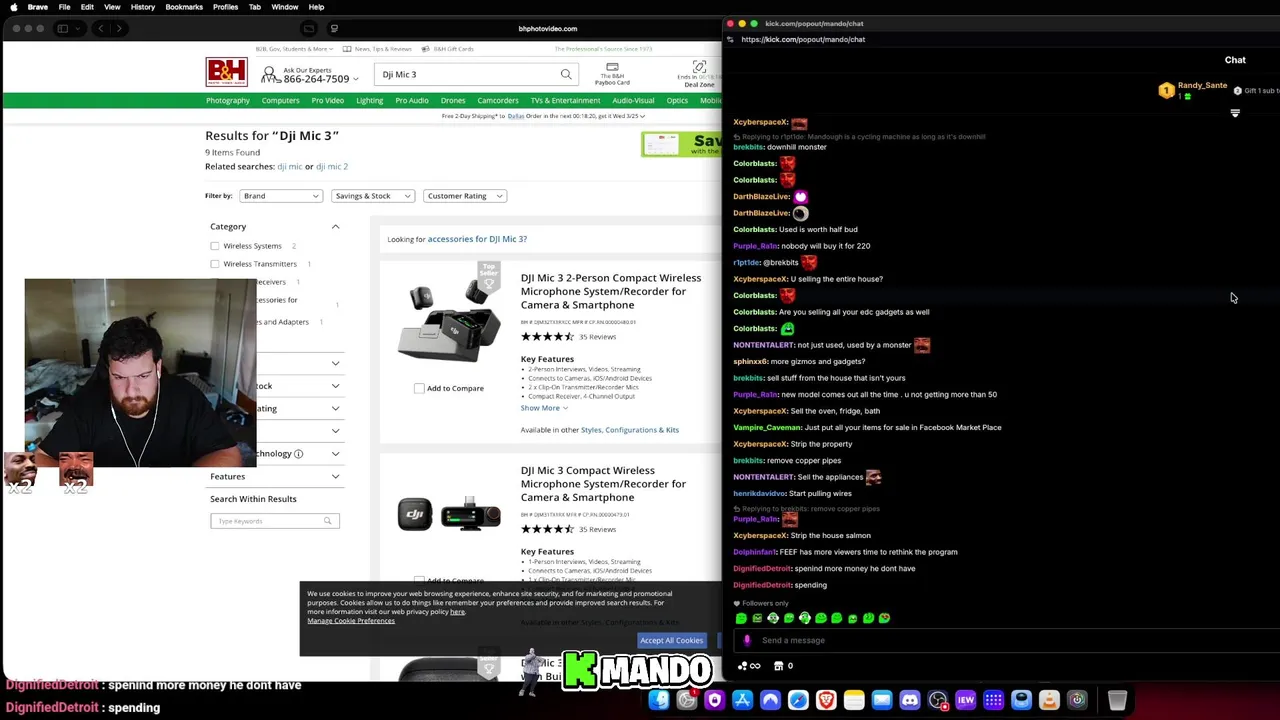Open the Photography category tab
The image size is (1280, 720).
point(228,100)
